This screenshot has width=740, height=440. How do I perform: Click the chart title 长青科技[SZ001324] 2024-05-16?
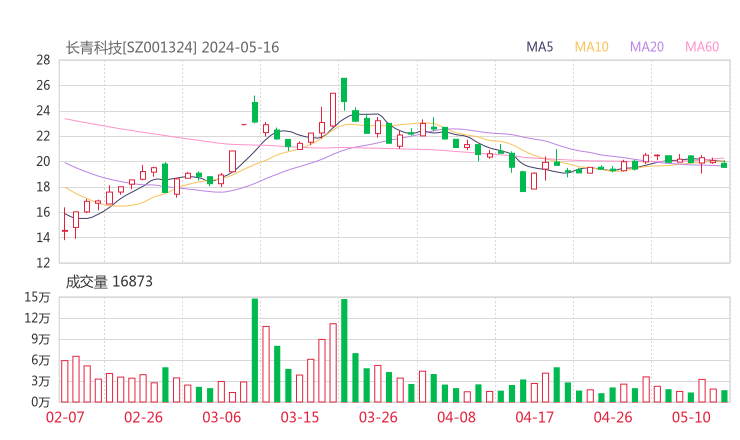(172, 47)
